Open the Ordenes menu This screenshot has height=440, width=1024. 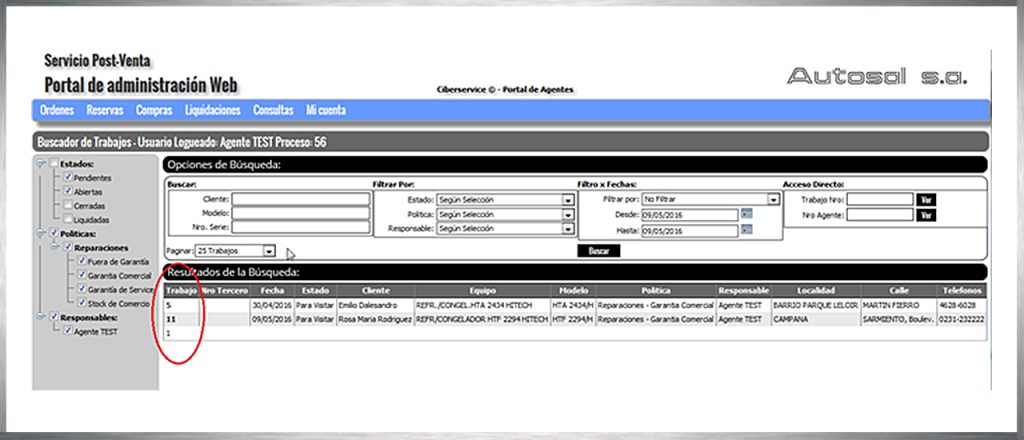pos(58,110)
